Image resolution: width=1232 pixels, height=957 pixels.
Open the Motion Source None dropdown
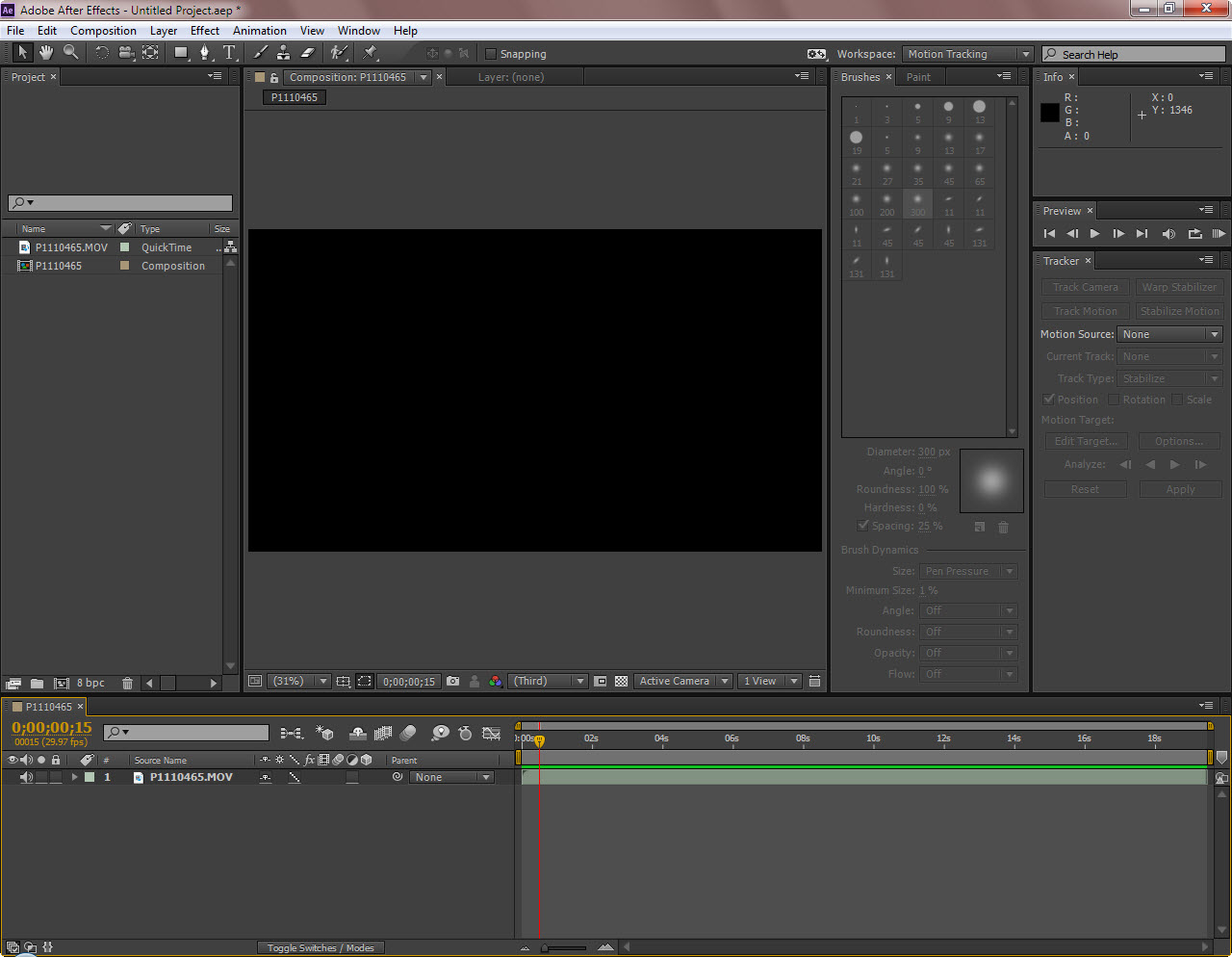pos(1169,334)
